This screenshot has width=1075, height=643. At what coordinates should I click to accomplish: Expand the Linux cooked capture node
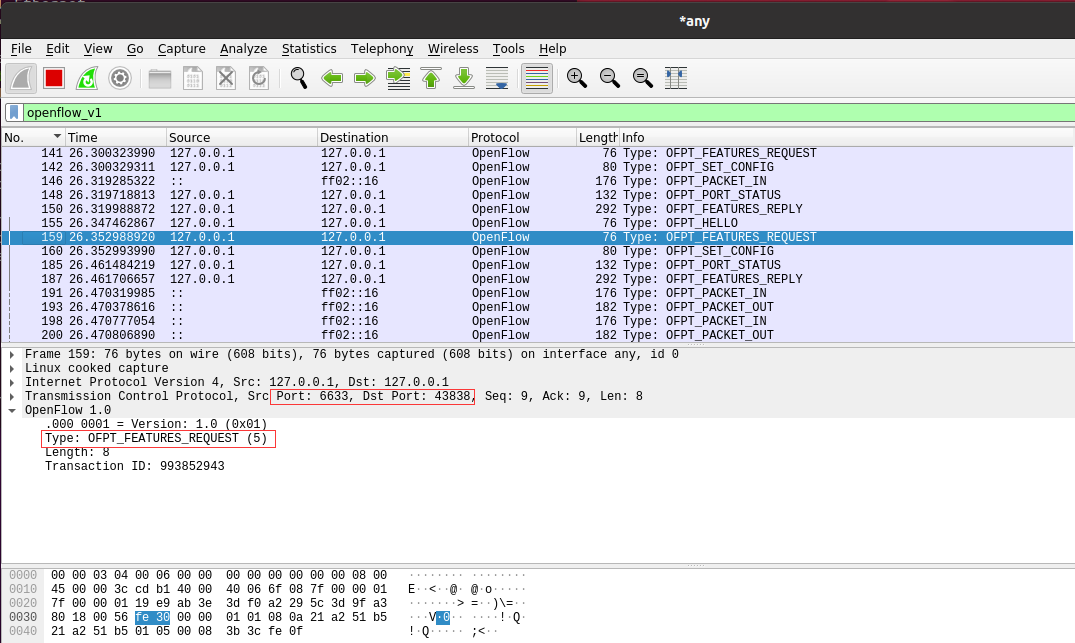[x=12, y=368]
